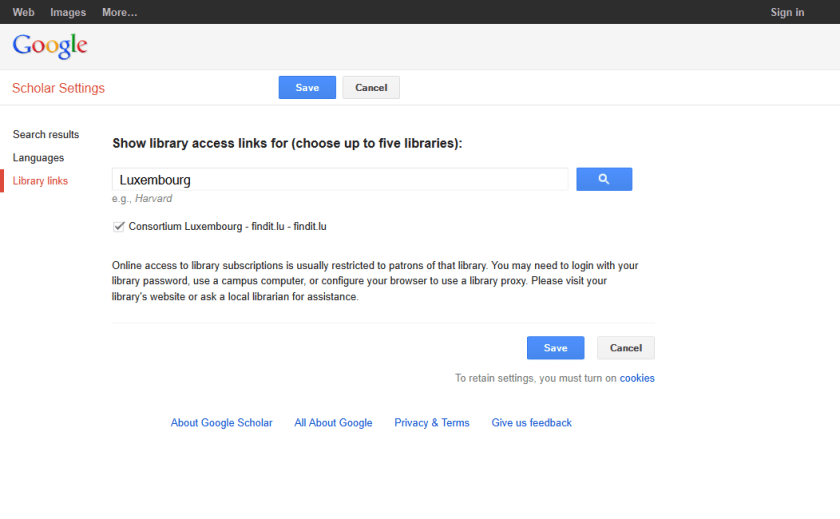The height and width of the screenshot is (519, 840).
Task: Select the Library links section
Action: (40, 181)
